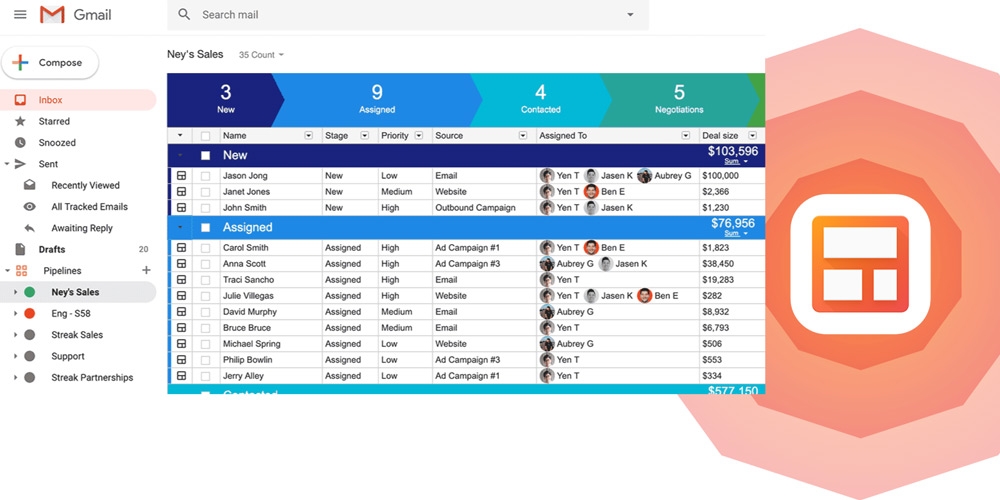Click the green dot beside Ney's Sales
The width and height of the screenshot is (1000, 500).
(30, 293)
